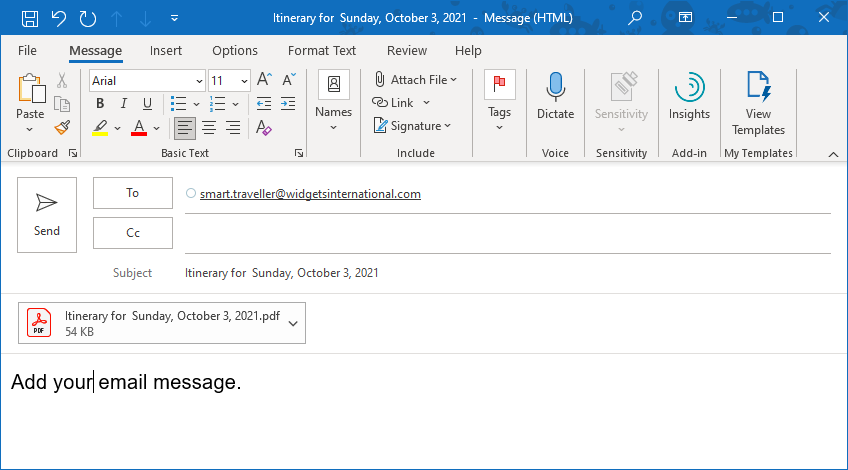Click into the Cc recipient field

505,233
